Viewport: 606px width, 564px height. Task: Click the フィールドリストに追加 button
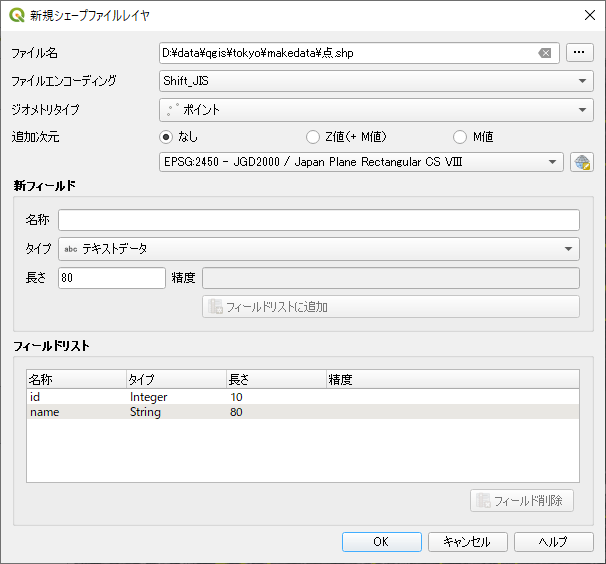coord(391,307)
